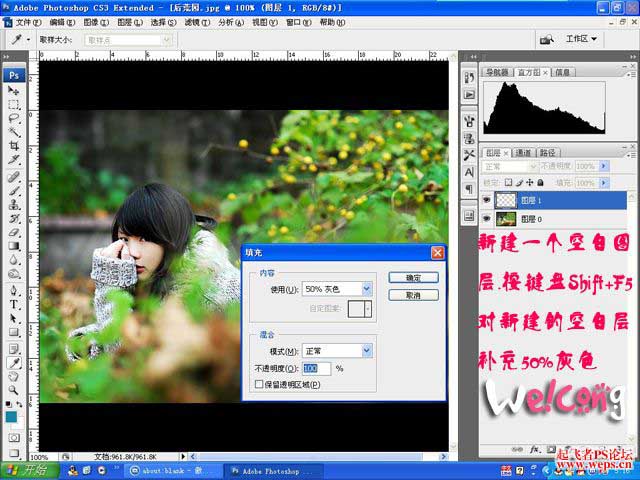Viewport: 640px width, 480px height.
Task: Select the Pen tool
Action: pyautogui.click(x=13, y=291)
